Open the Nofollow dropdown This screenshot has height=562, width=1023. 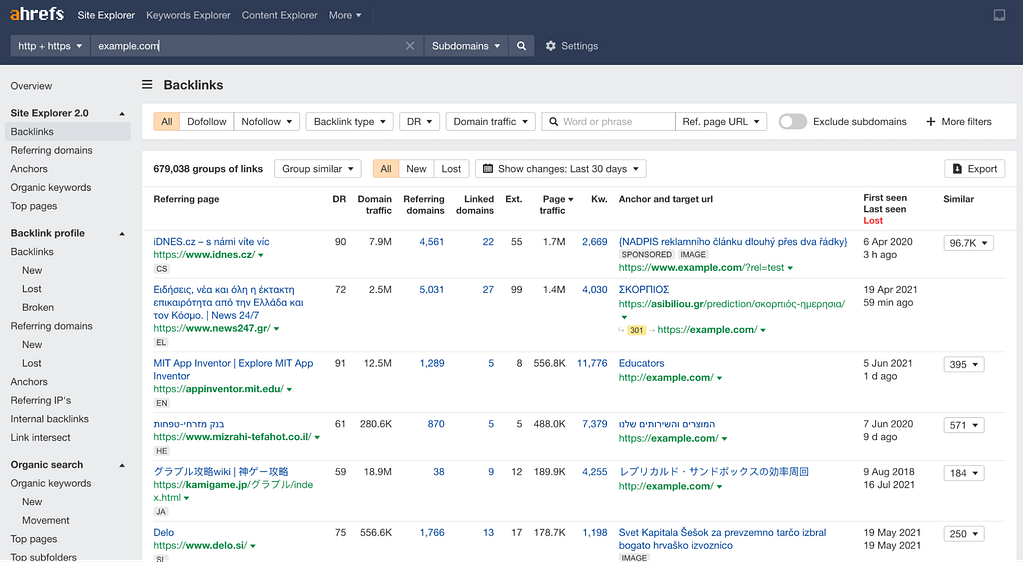click(x=267, y=121)
